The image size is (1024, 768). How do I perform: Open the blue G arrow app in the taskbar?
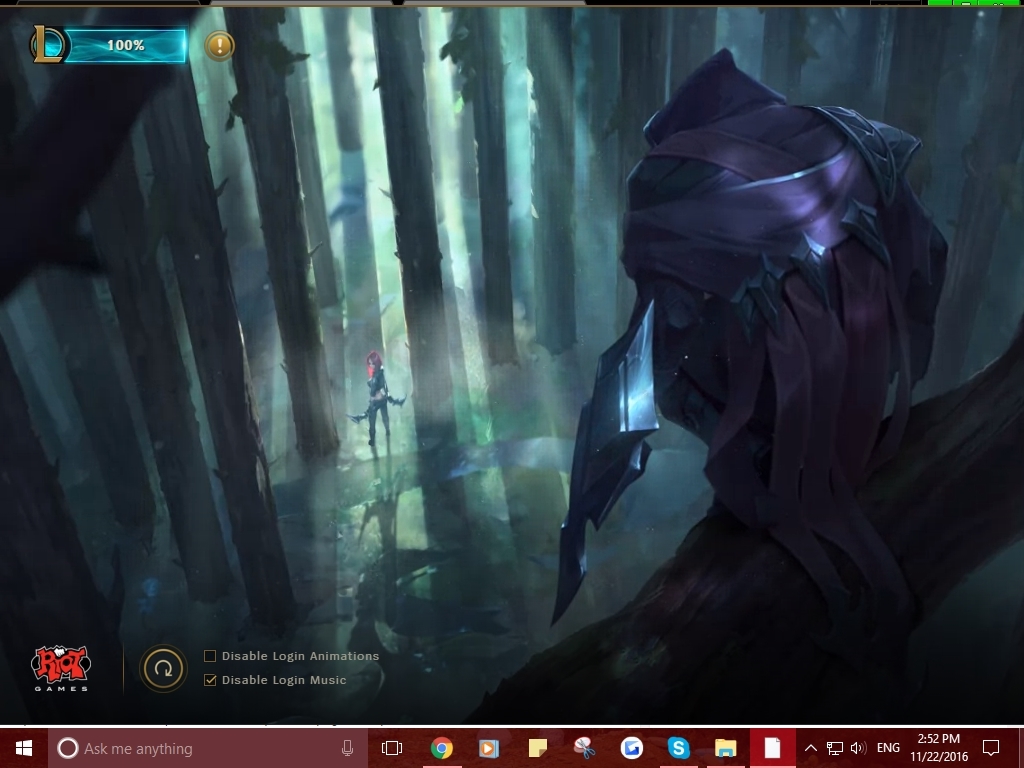coord(632,748)
